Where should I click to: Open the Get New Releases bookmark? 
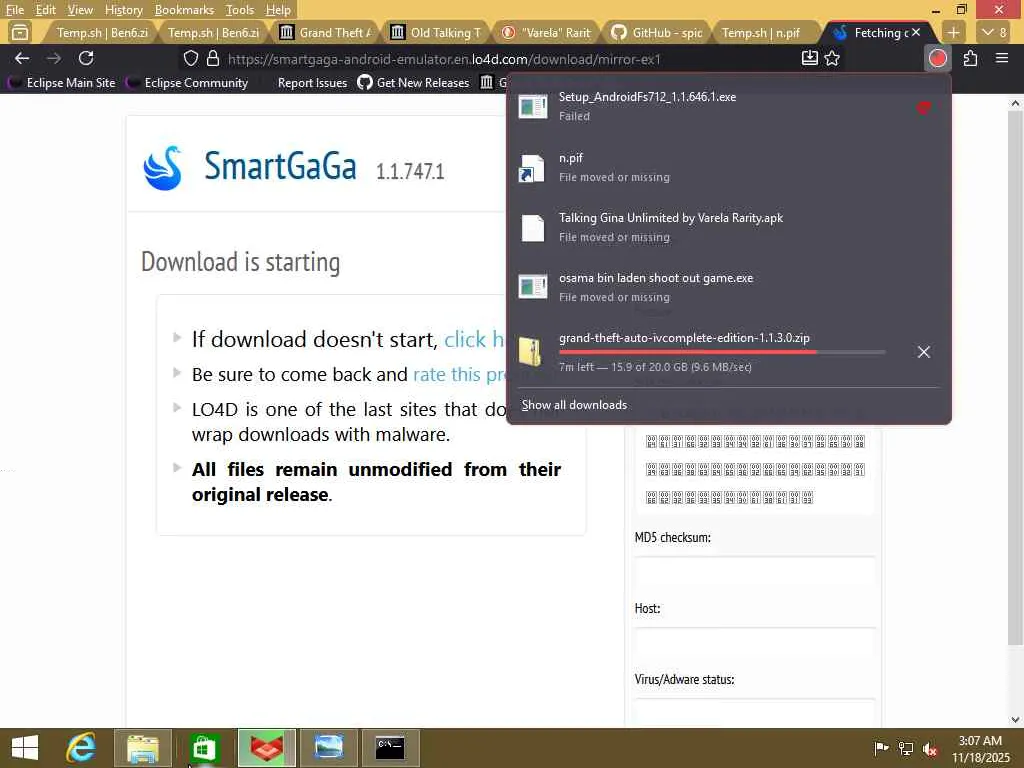click(413, 82)
